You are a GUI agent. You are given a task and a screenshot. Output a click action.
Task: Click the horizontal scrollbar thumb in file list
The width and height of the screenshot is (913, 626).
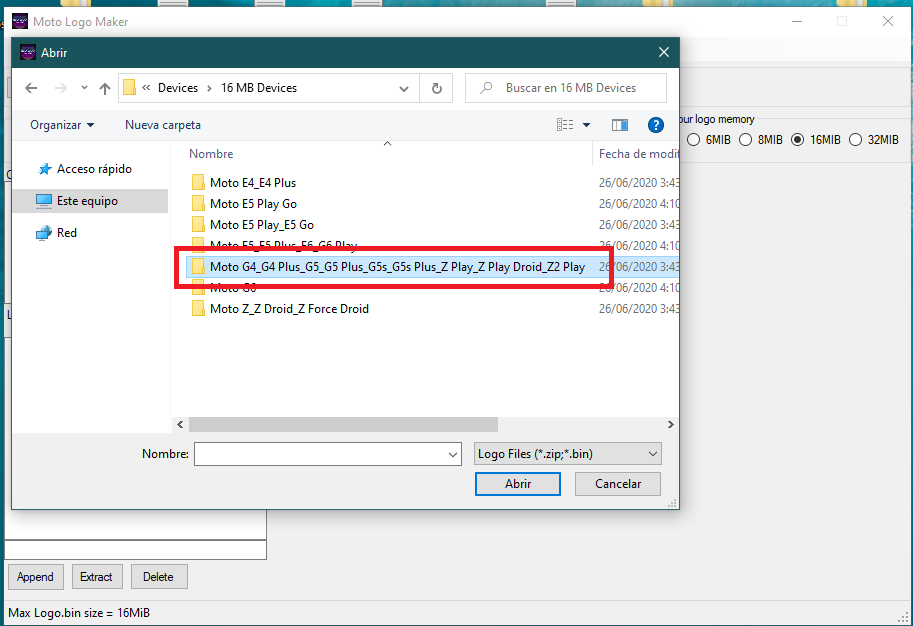(x=343, y=425)
